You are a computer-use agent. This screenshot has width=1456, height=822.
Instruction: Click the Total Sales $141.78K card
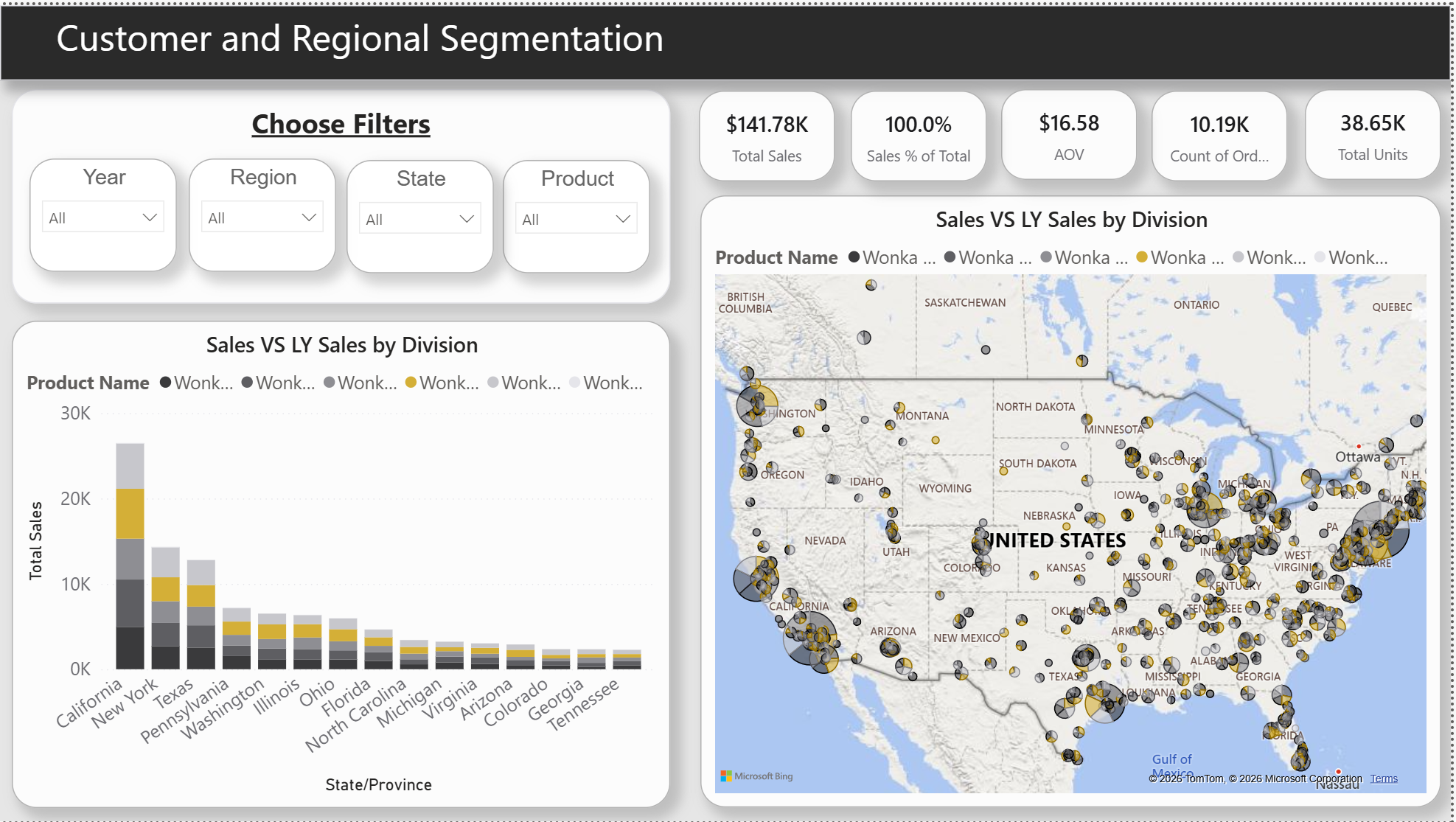click(767, 136)
